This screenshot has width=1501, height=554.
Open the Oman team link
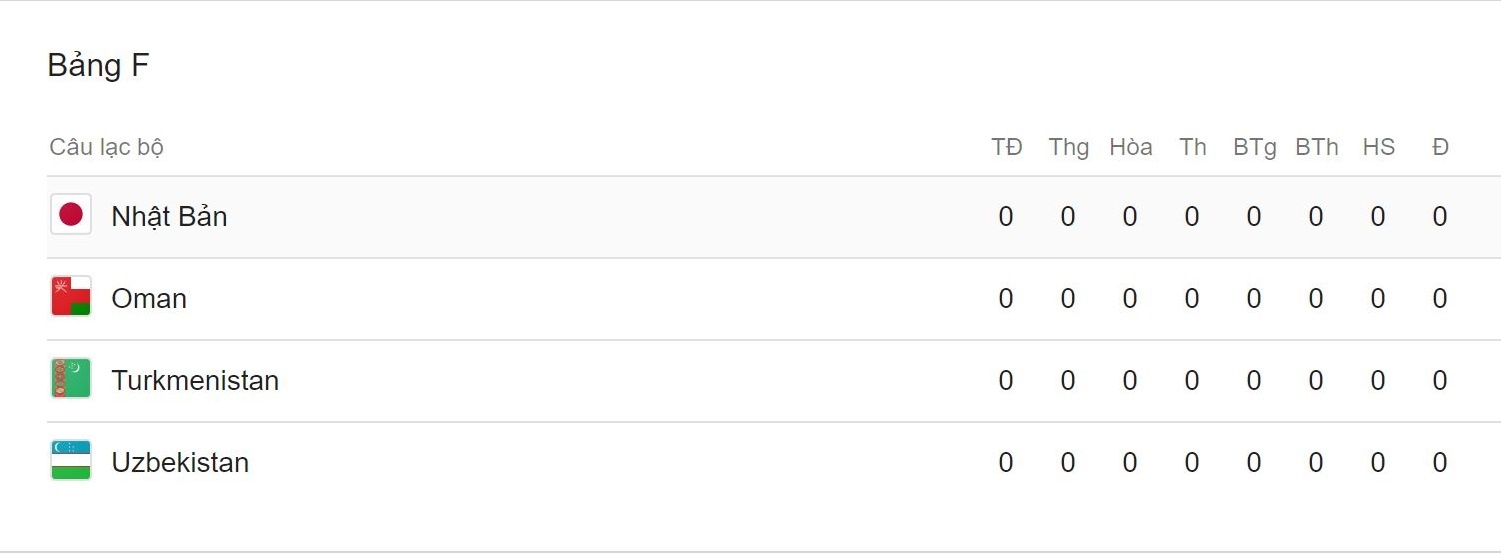(x=149, y=299)
